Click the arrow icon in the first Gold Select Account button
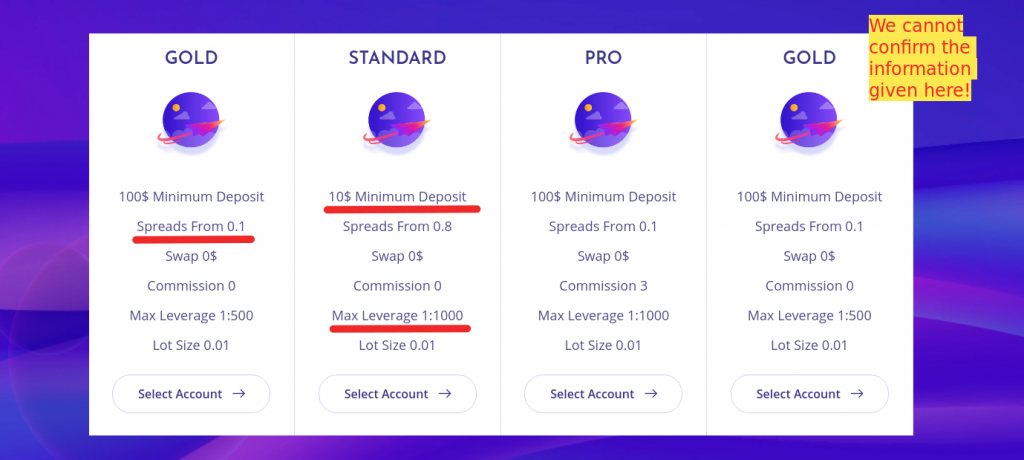1024x460 pixels. click(239, 394)
